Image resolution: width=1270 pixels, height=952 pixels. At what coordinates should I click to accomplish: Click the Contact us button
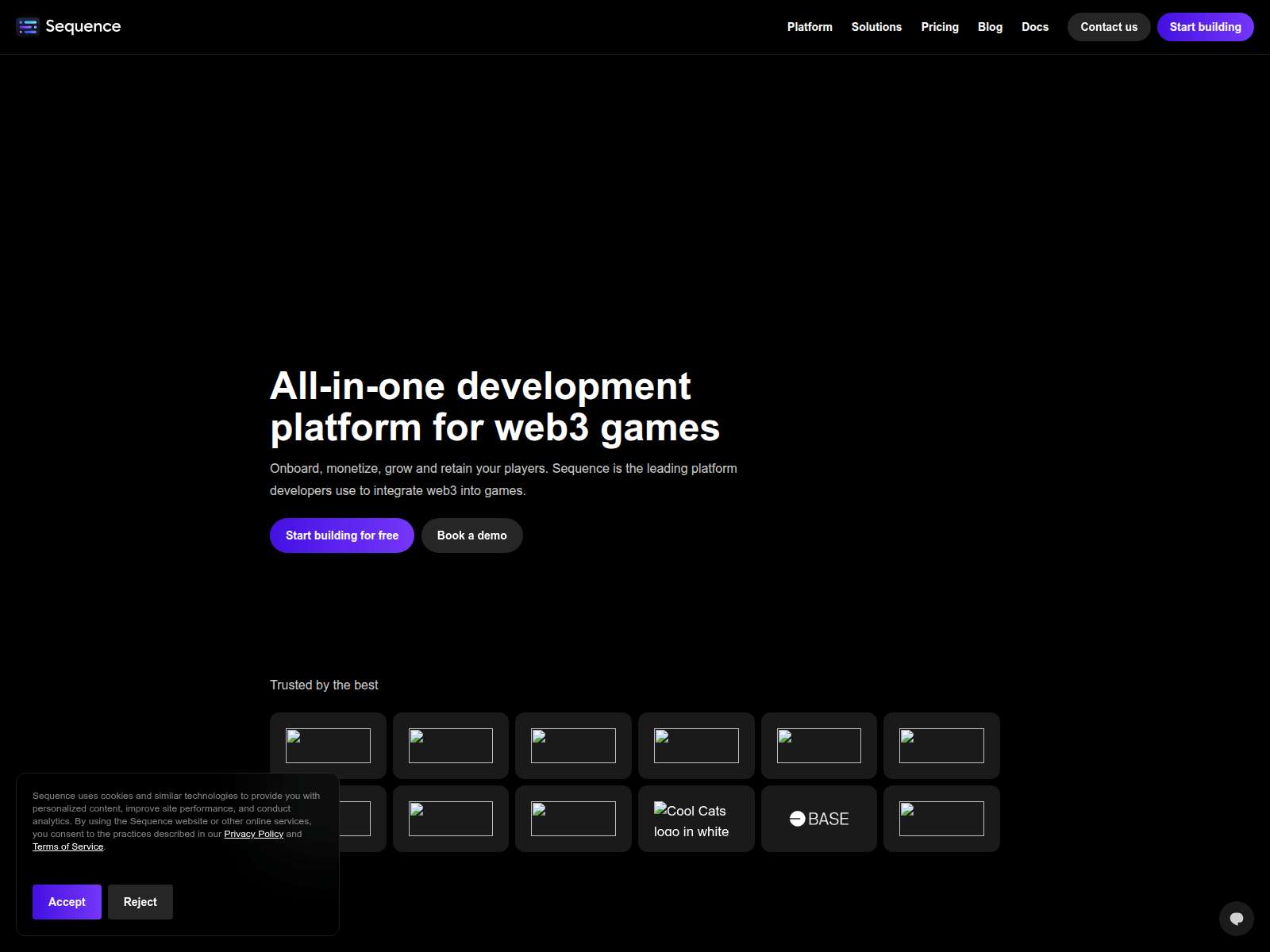1109,27
